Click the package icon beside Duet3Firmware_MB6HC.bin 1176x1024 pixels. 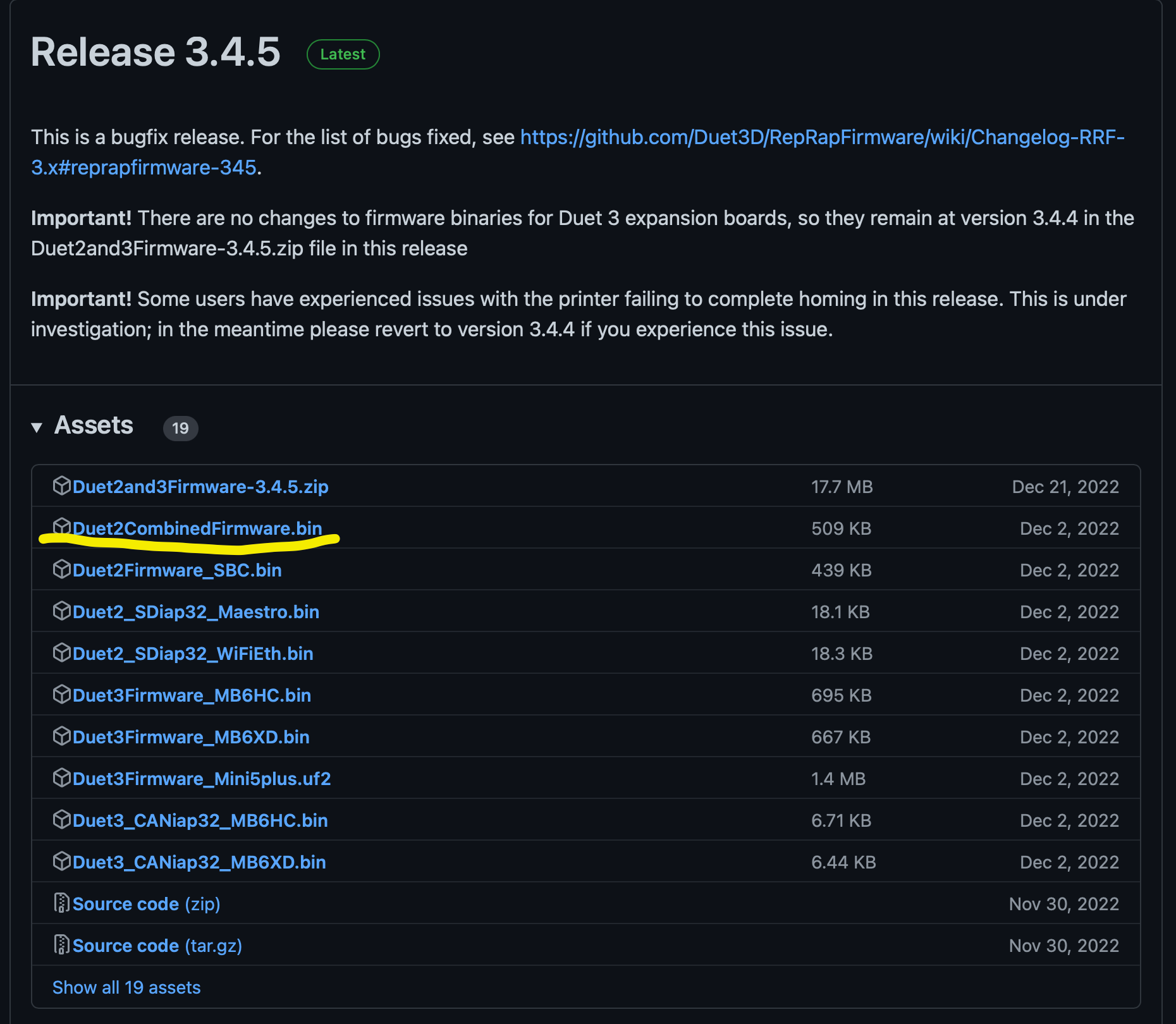61,694
